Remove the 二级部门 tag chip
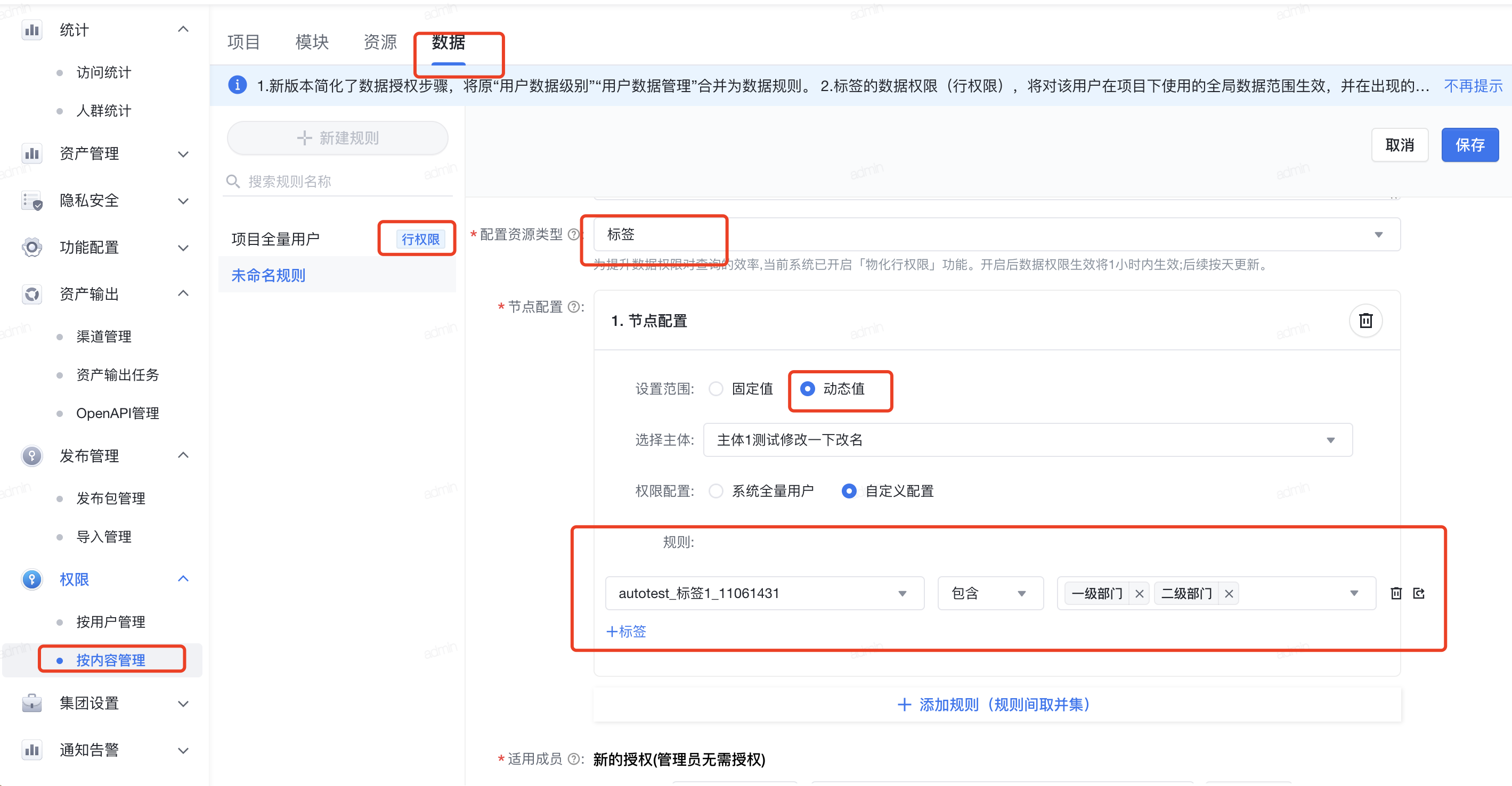Screen dimensions: 1512x786 [1229, 594]
